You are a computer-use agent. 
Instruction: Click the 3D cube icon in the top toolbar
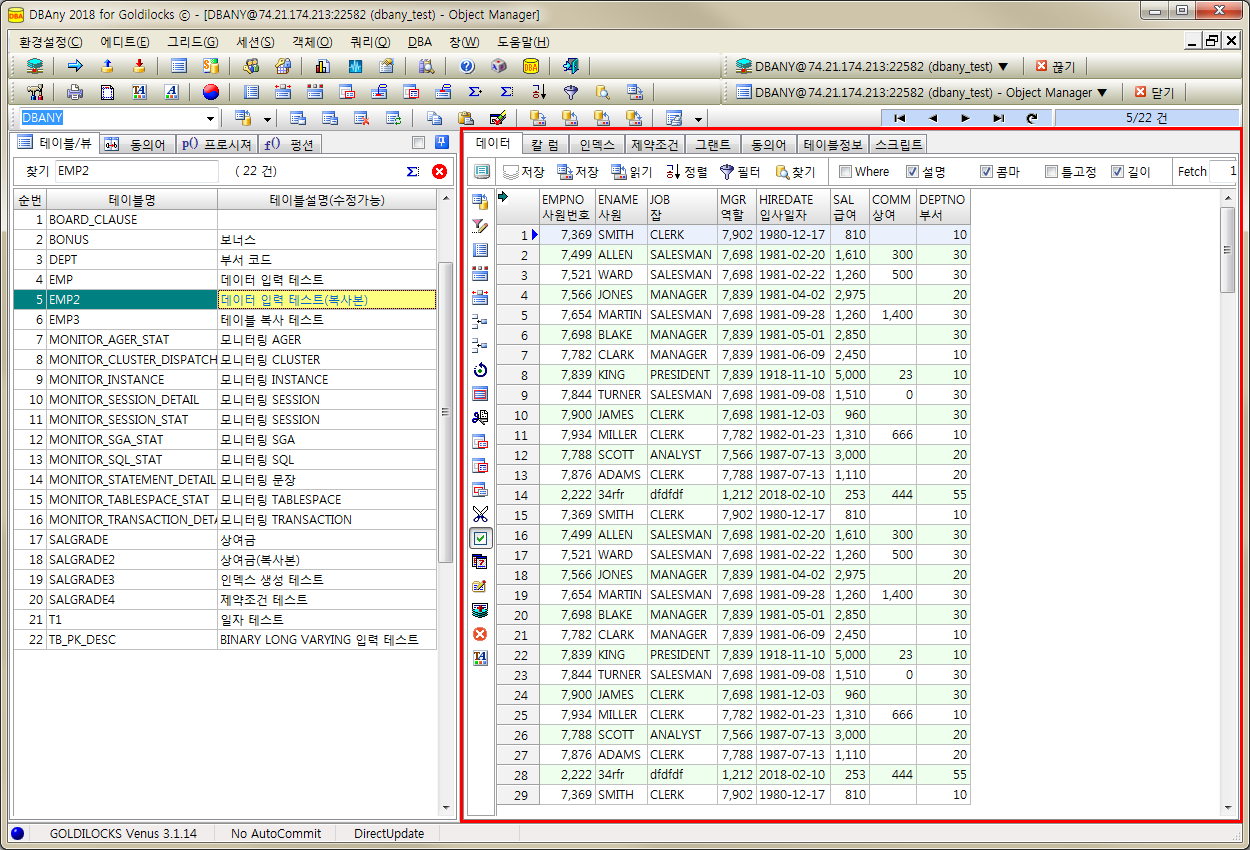499,67
